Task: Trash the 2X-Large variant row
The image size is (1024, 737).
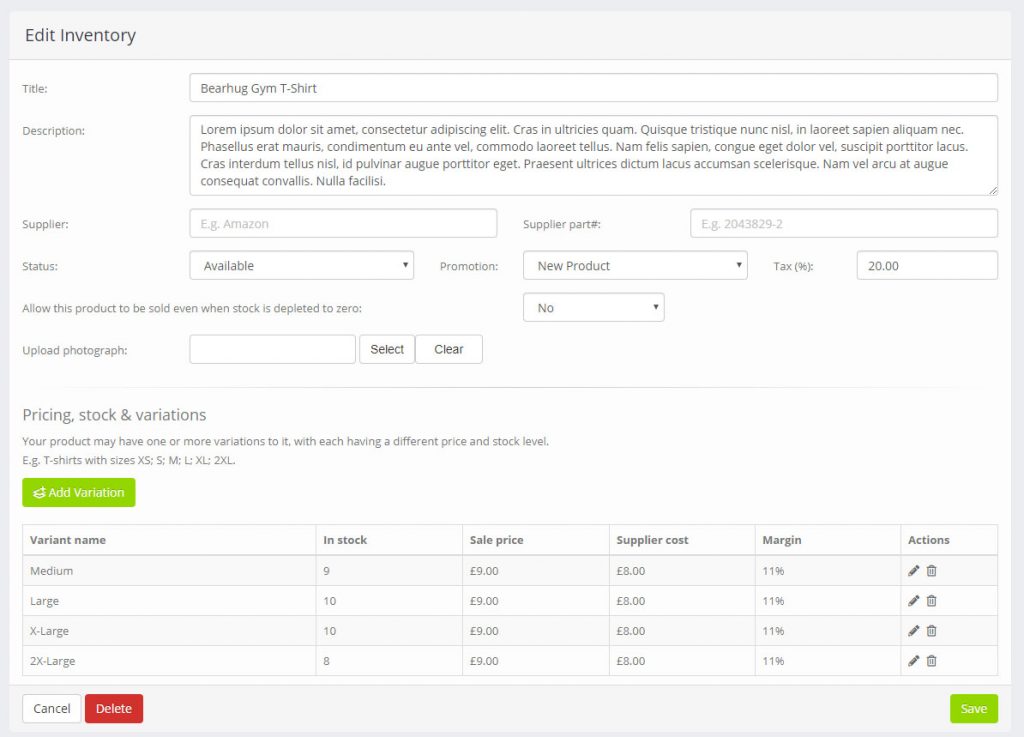Action: click(x=931, y=660)
